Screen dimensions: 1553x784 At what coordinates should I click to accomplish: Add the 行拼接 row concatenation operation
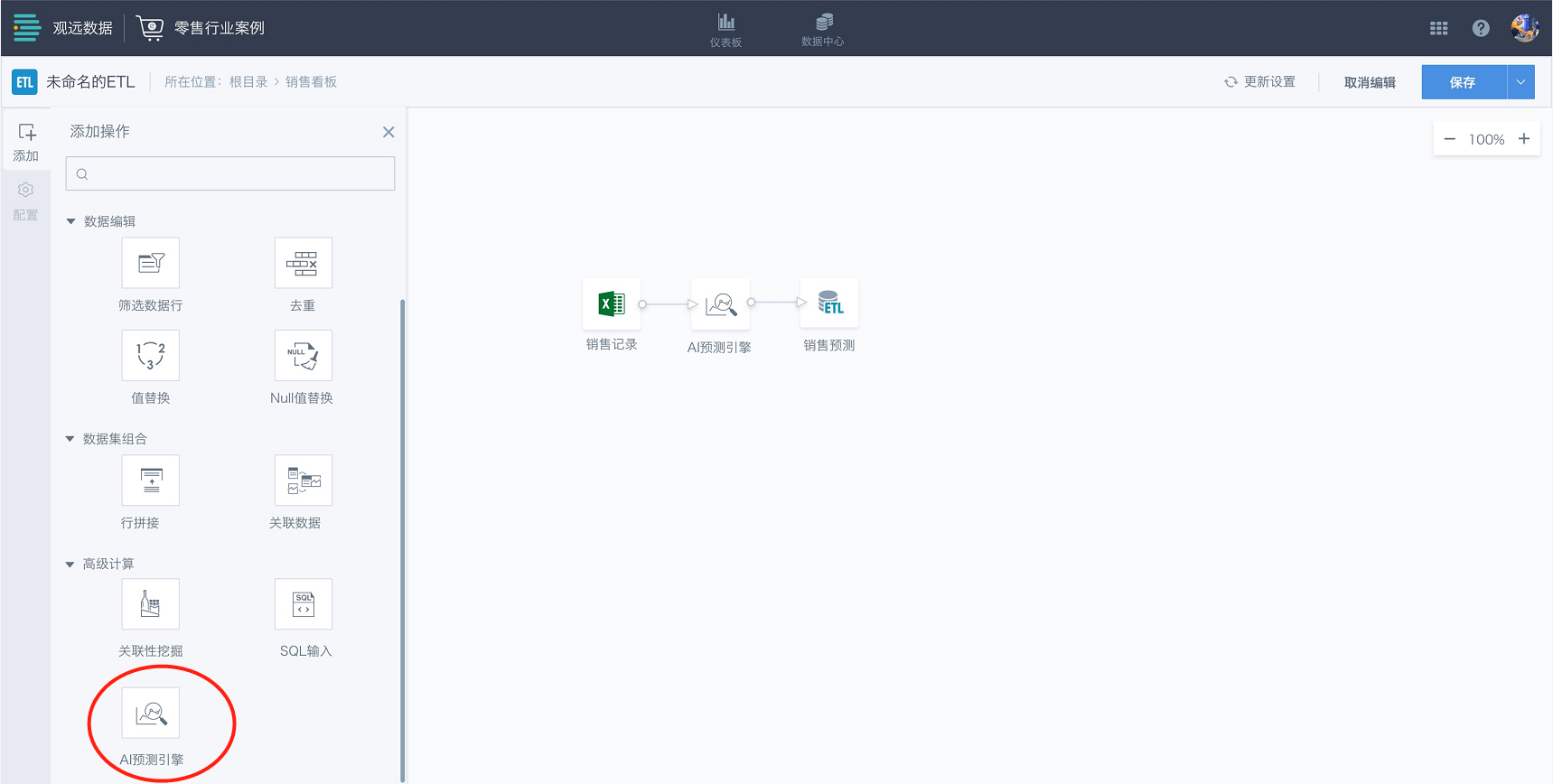point(151,481)
